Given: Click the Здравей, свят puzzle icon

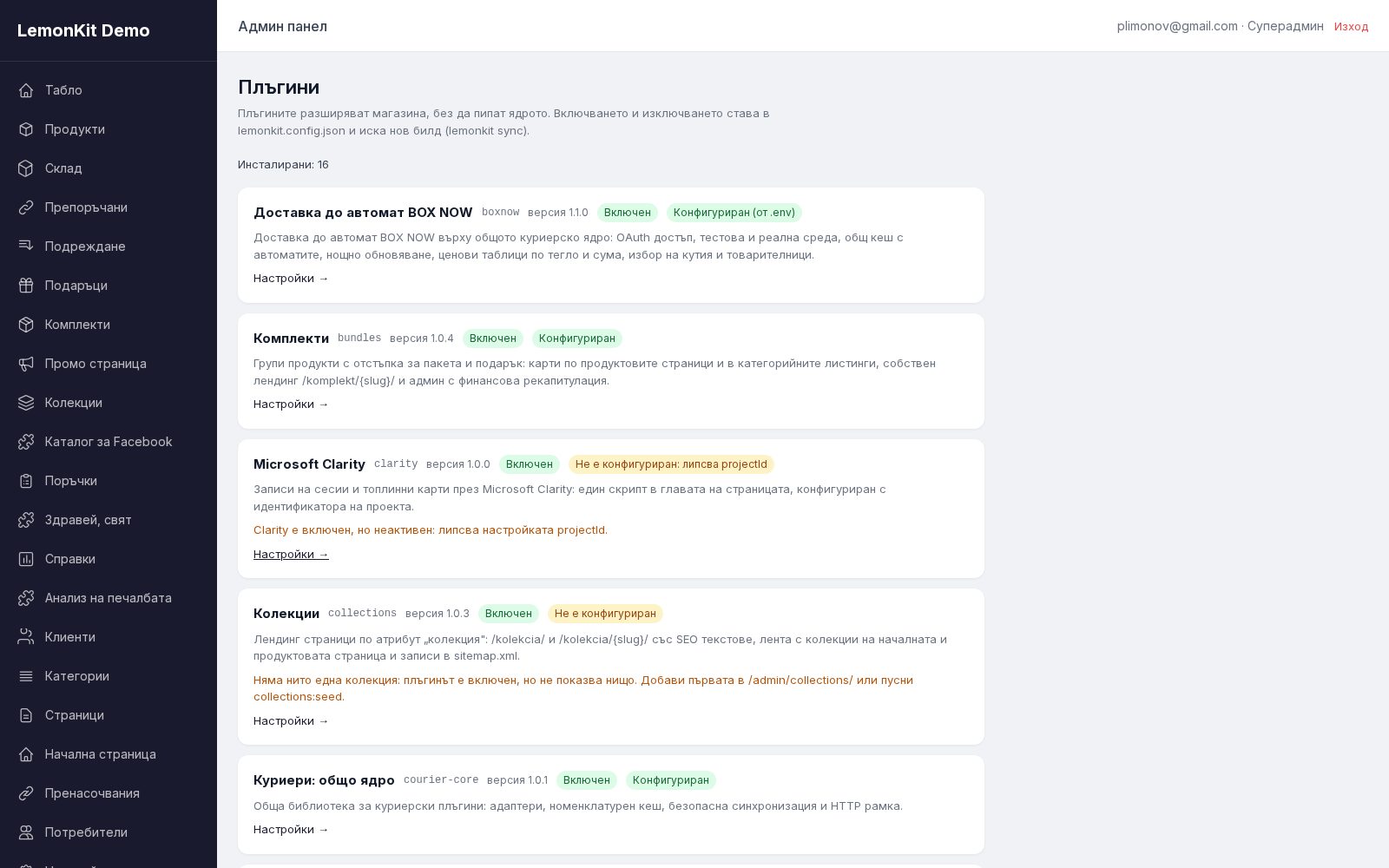Looking at the screenshot, I should tap(26, 520).
